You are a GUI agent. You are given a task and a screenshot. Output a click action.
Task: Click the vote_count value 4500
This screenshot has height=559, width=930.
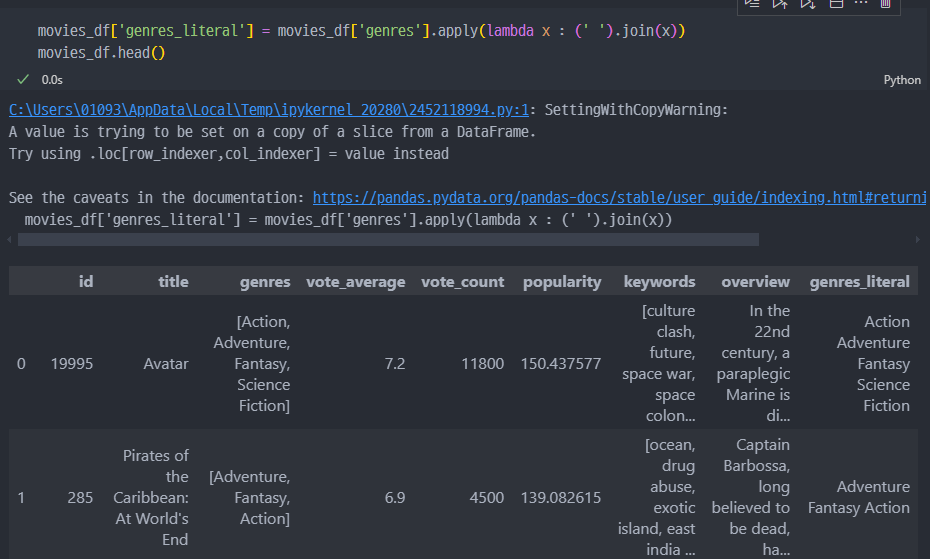click(x=486, y=498)
